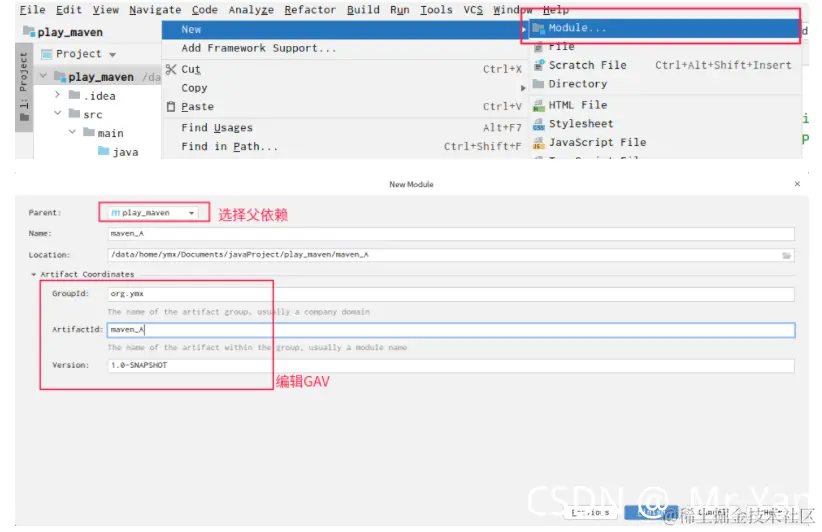Image resolution: width=822 pixels, height=532 pixels.
Task: Open the Run menu
Action: 399,9
